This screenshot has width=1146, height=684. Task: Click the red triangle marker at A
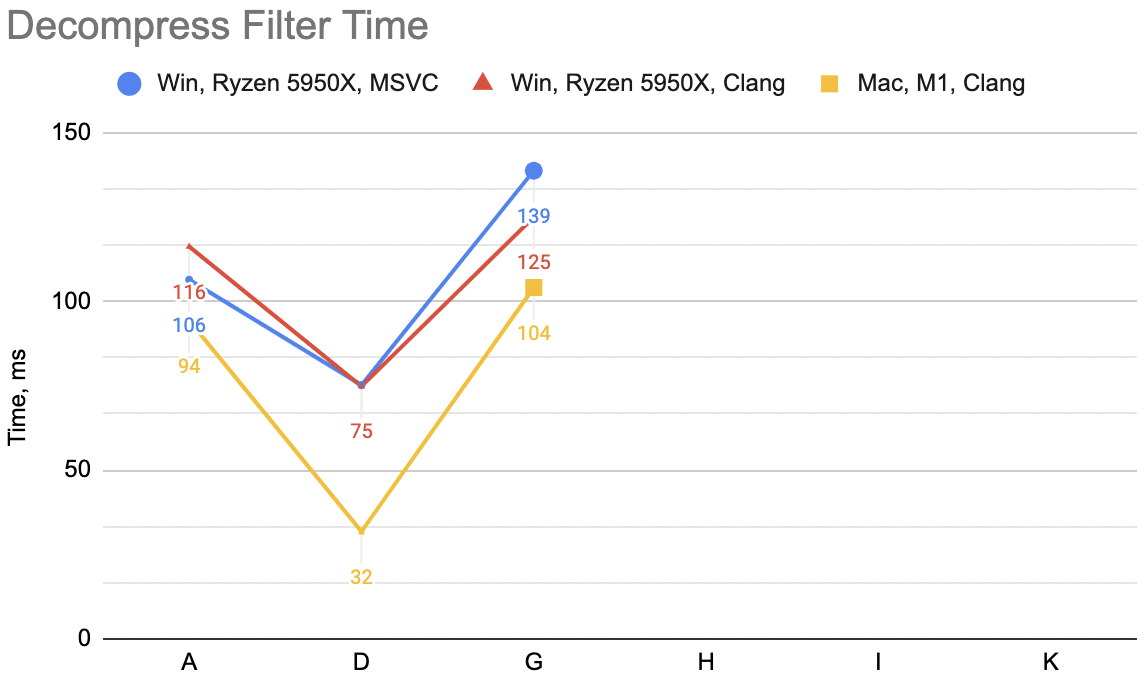point(189,247)
